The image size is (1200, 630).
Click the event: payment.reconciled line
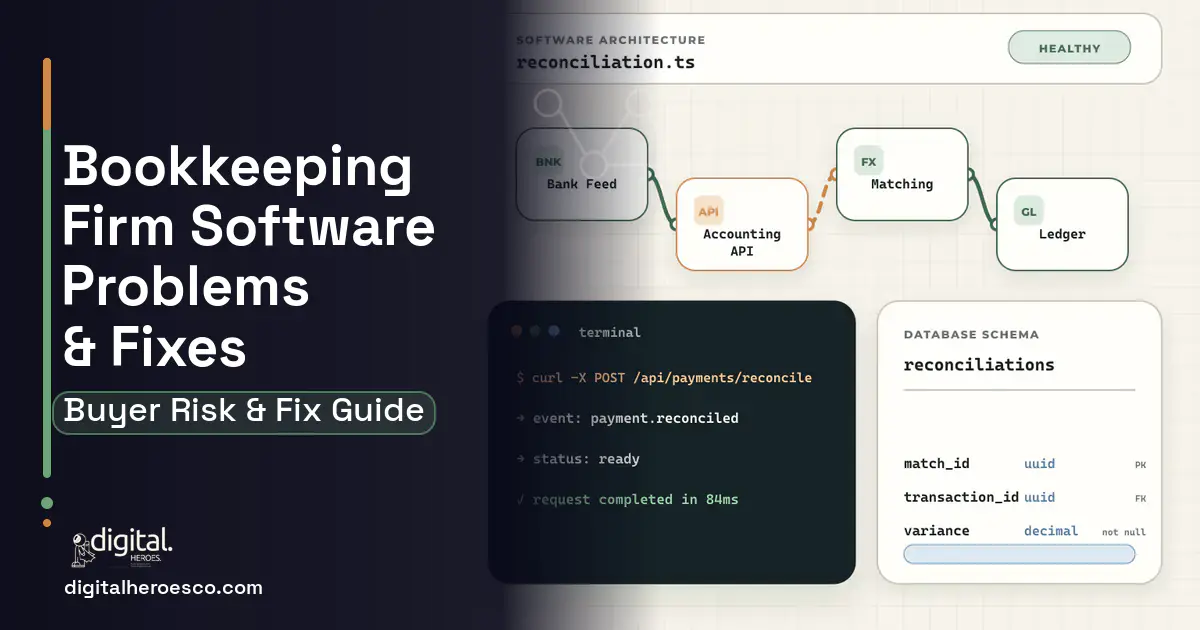(627, 418)
